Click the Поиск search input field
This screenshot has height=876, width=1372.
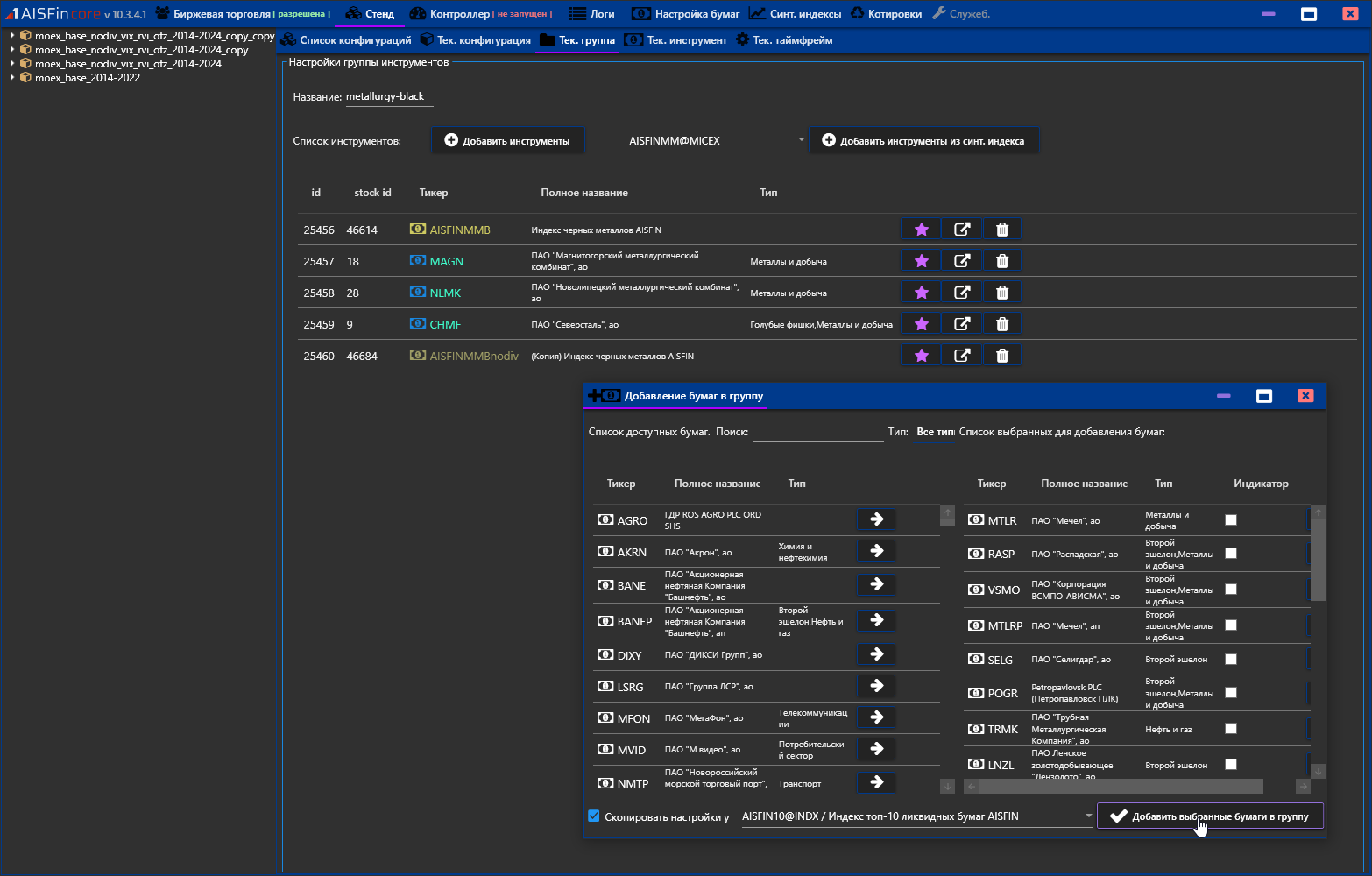818,432
